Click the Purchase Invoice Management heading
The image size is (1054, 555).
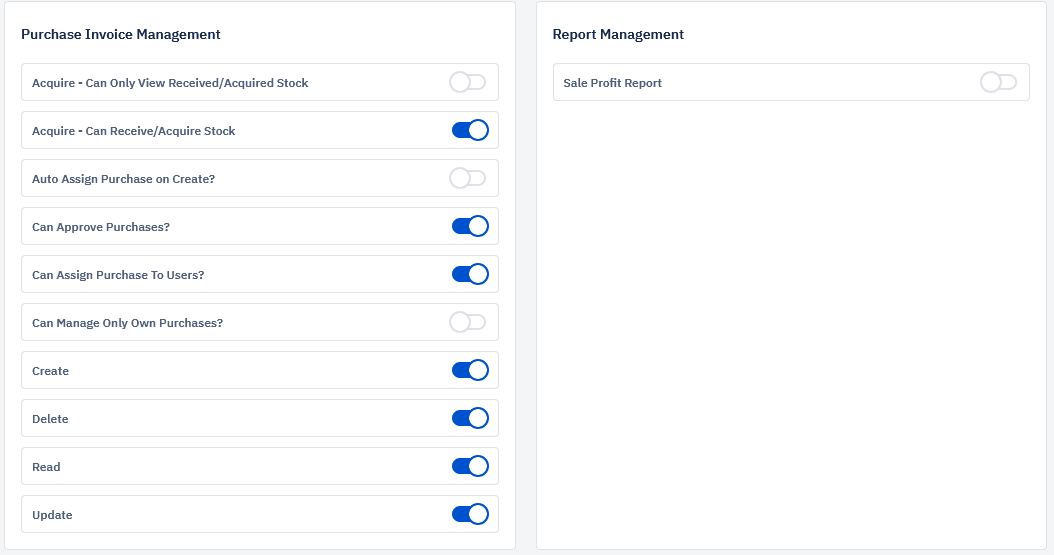point(120,34)
